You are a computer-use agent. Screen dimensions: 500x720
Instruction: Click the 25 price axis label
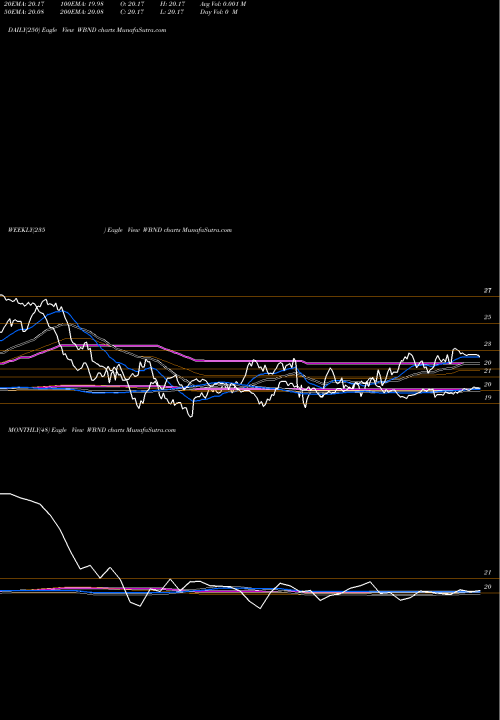click(487, 317)
